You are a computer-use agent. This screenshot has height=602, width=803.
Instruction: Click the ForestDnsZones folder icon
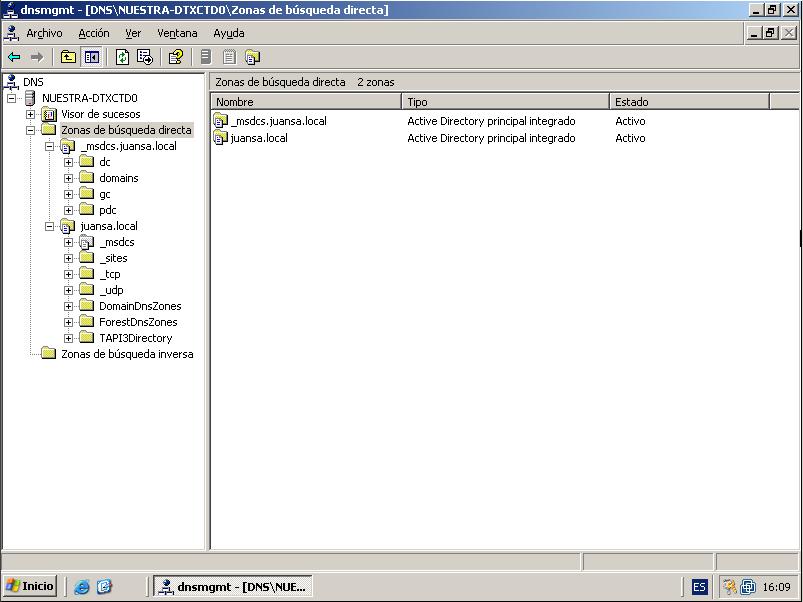[x=87, y=321]
